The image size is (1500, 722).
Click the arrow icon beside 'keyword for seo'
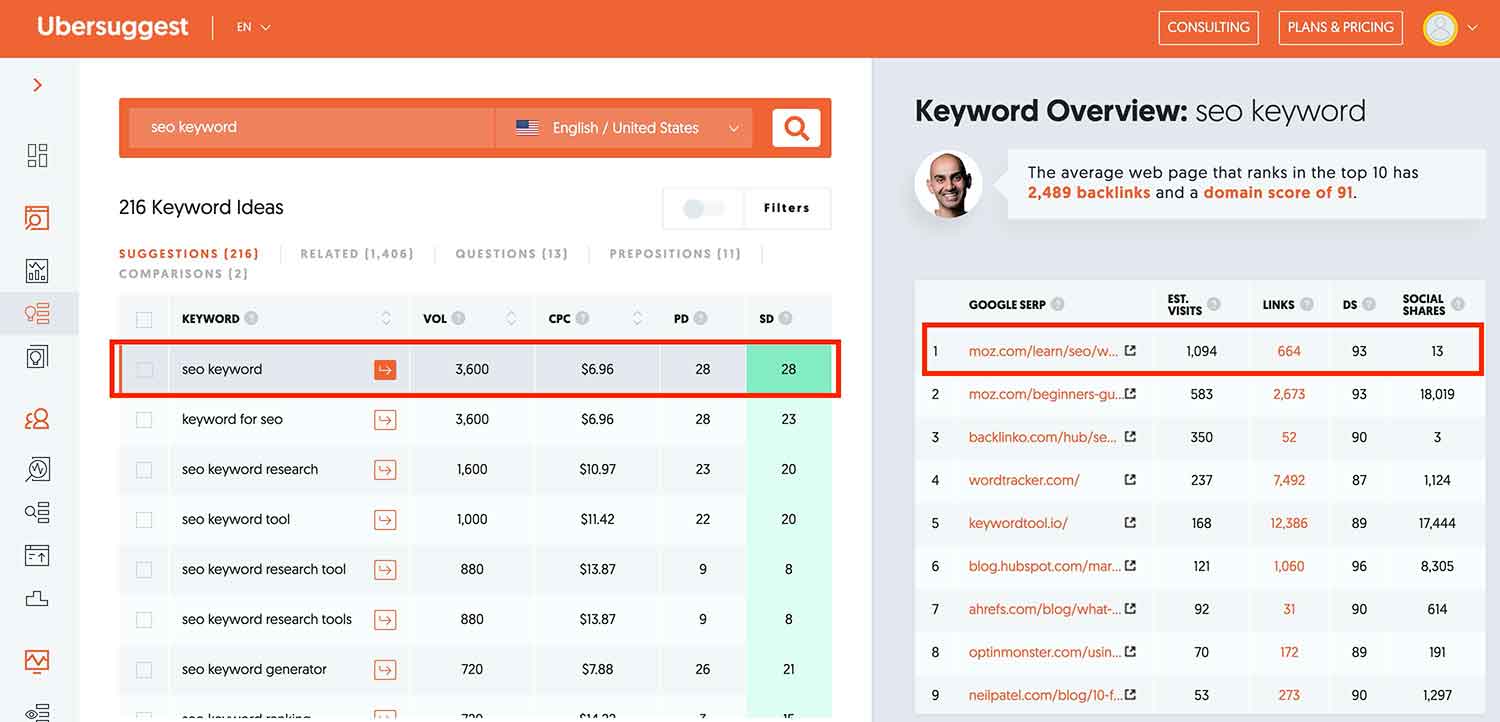coord(385,420)
